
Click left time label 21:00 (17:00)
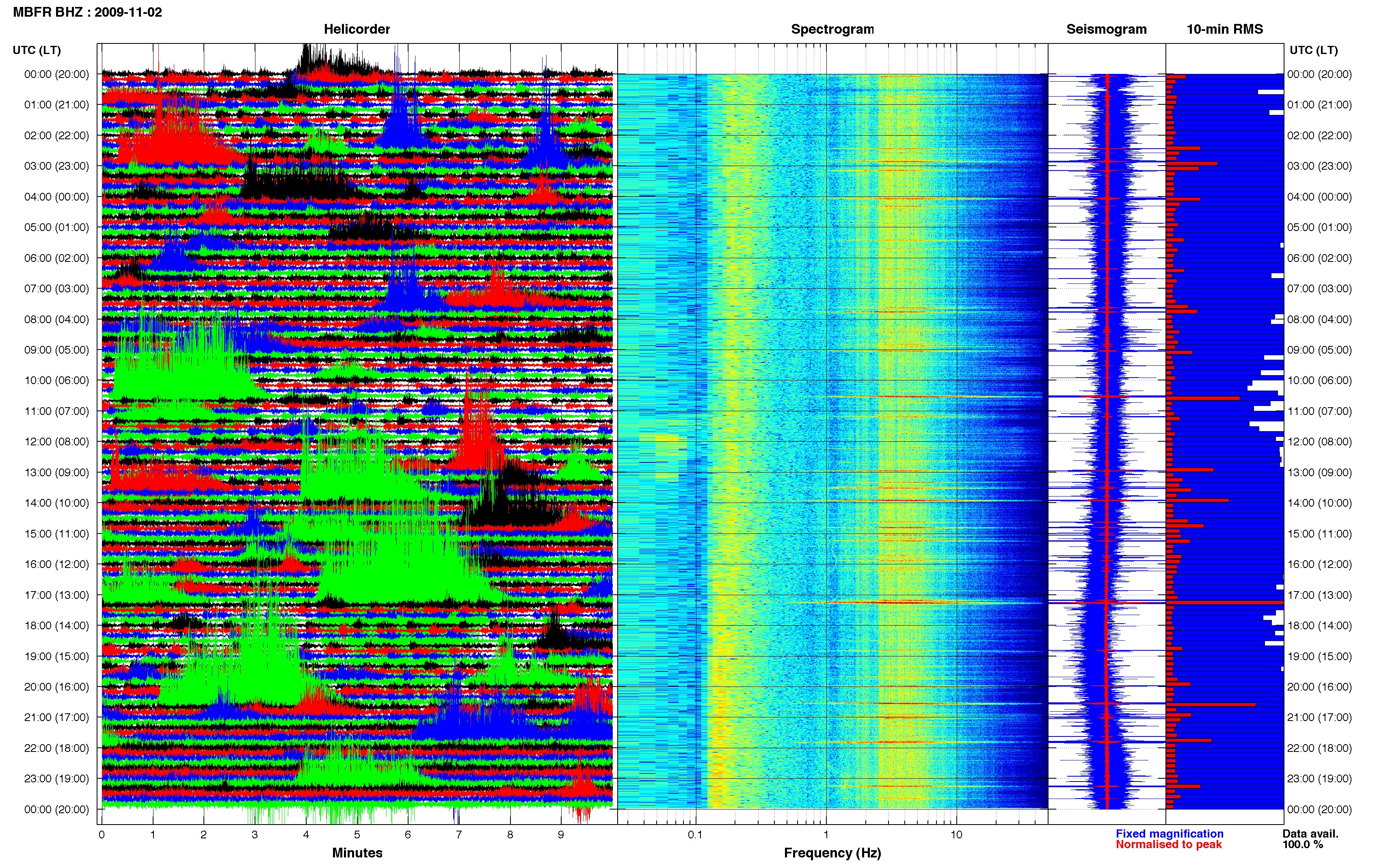[56, 717]
